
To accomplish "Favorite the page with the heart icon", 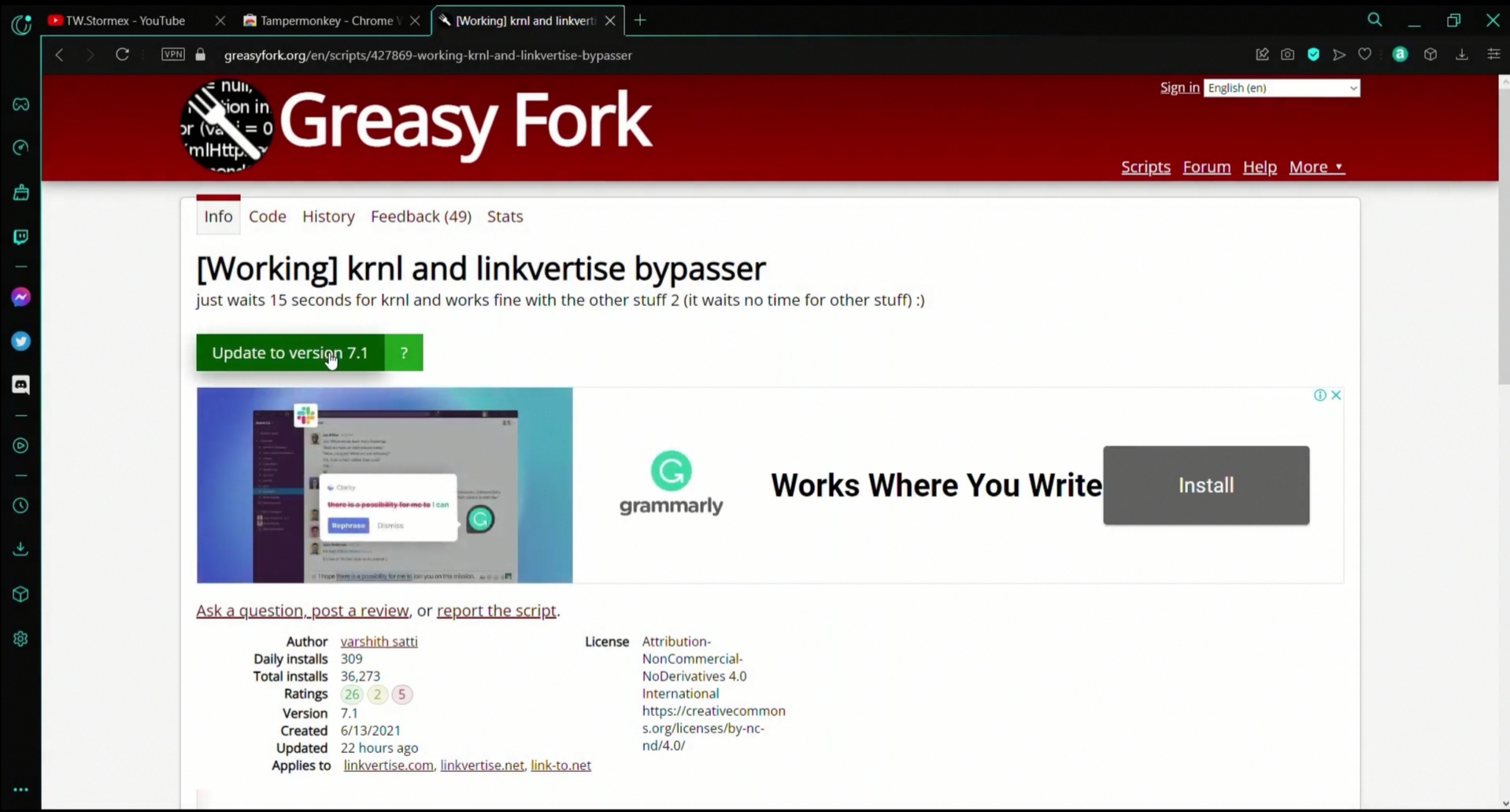I will (1366, 54).
